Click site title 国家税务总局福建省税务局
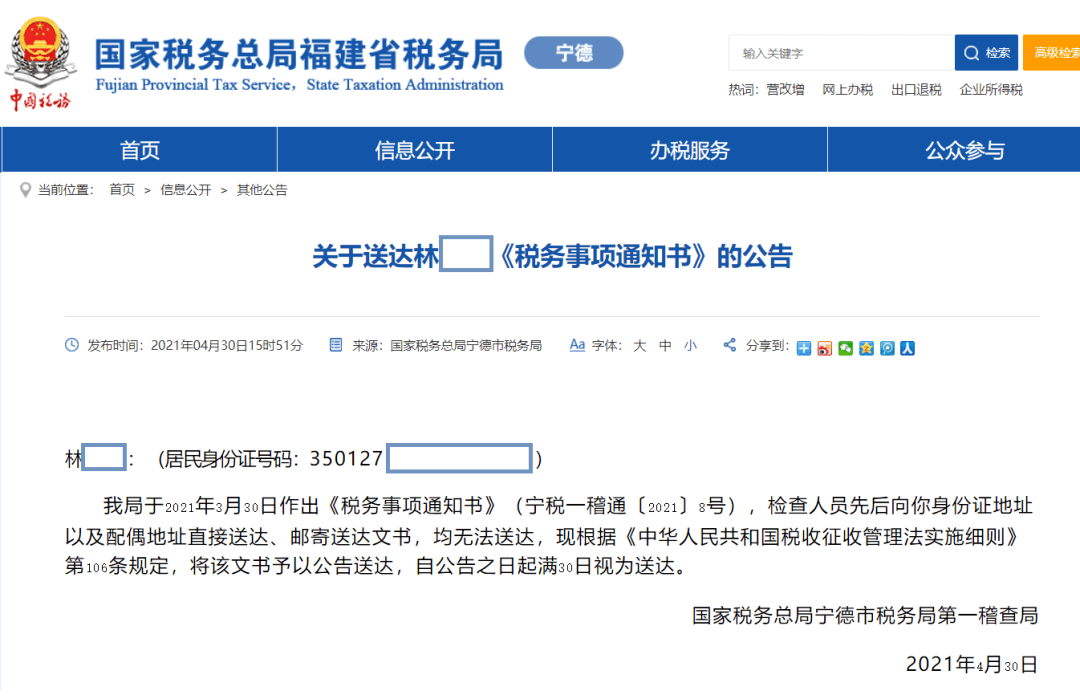1080x699 pixels. click(x=299, y=54)
